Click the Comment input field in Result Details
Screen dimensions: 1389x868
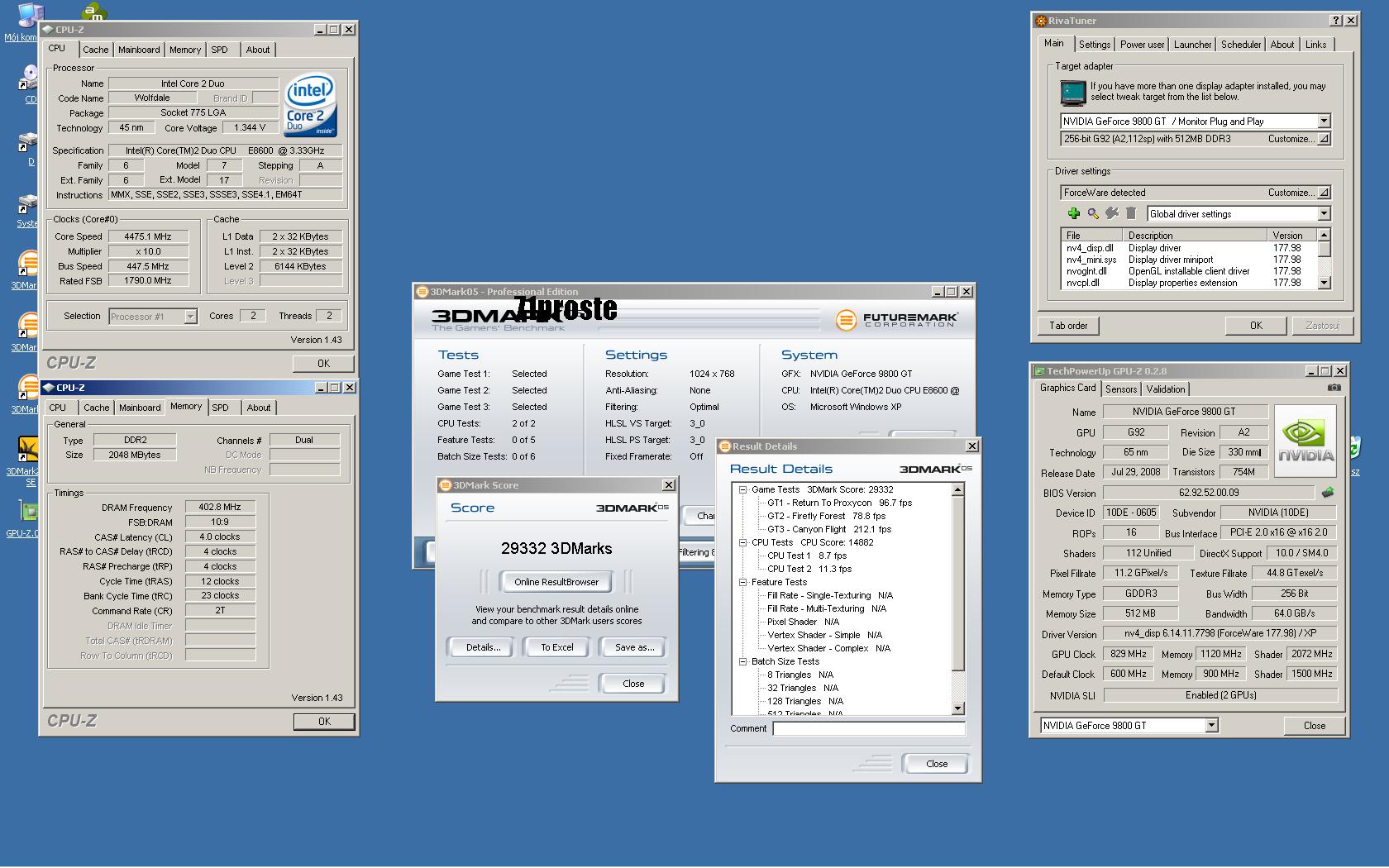[869, 728]
